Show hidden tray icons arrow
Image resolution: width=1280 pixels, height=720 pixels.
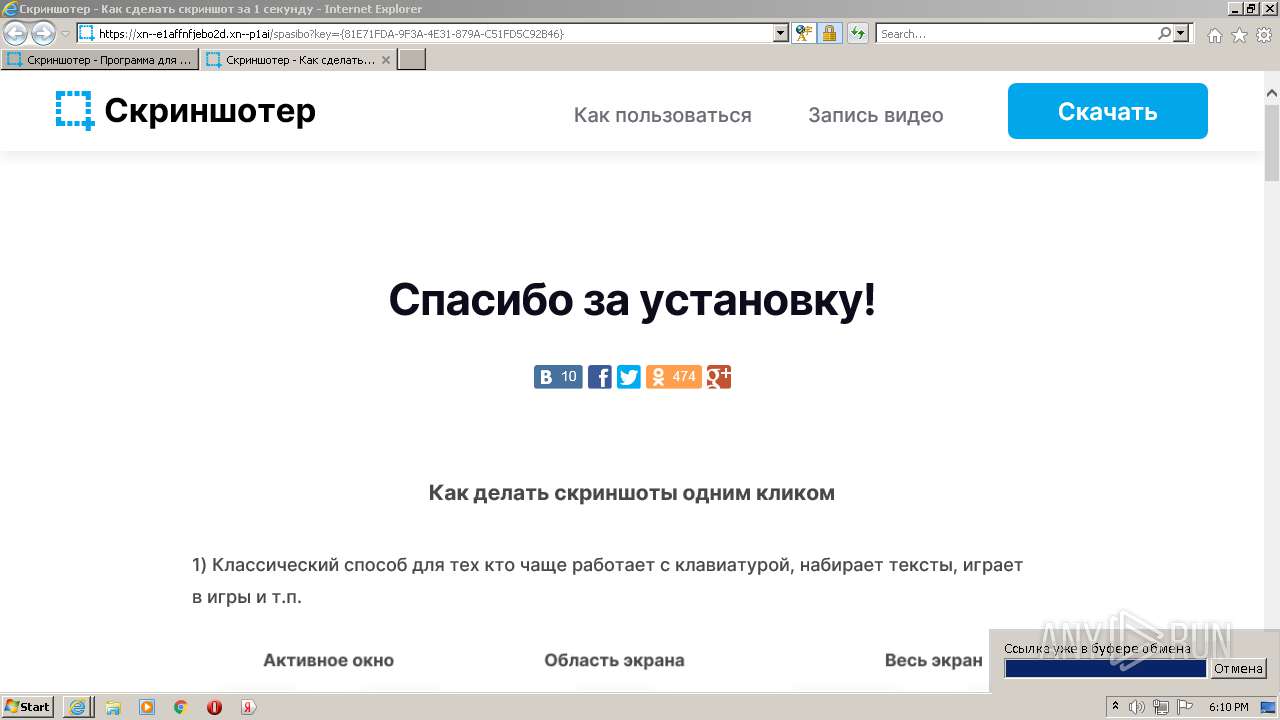tap(1116, 707)
